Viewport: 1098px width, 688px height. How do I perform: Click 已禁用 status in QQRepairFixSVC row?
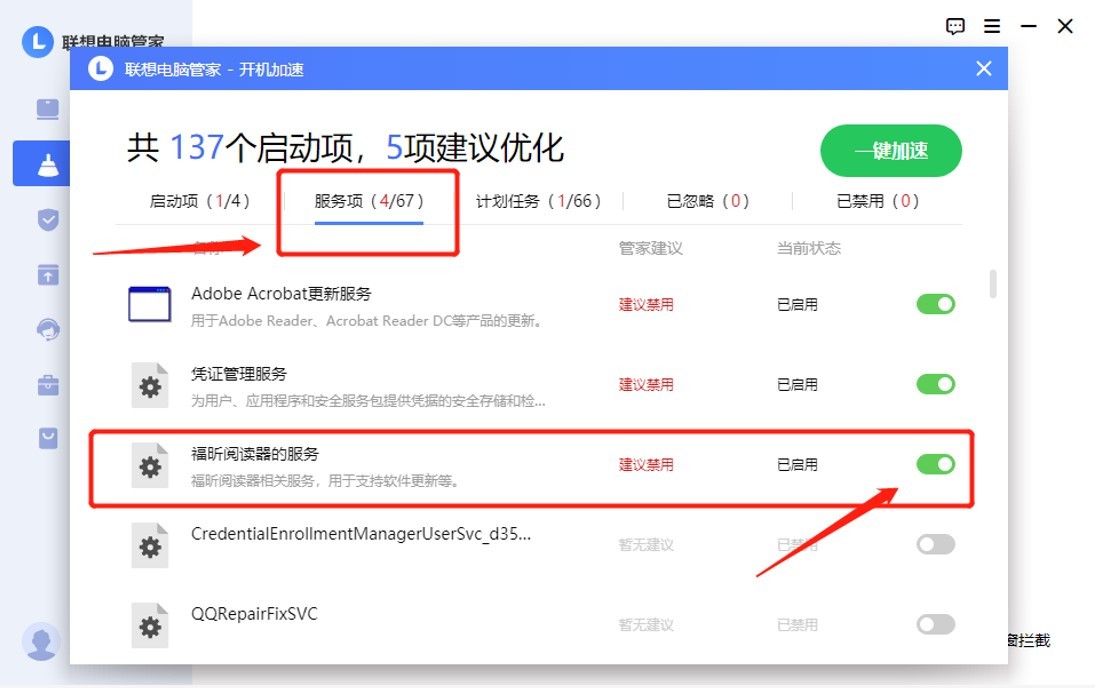pyautogui.click(x=797, y=625)
